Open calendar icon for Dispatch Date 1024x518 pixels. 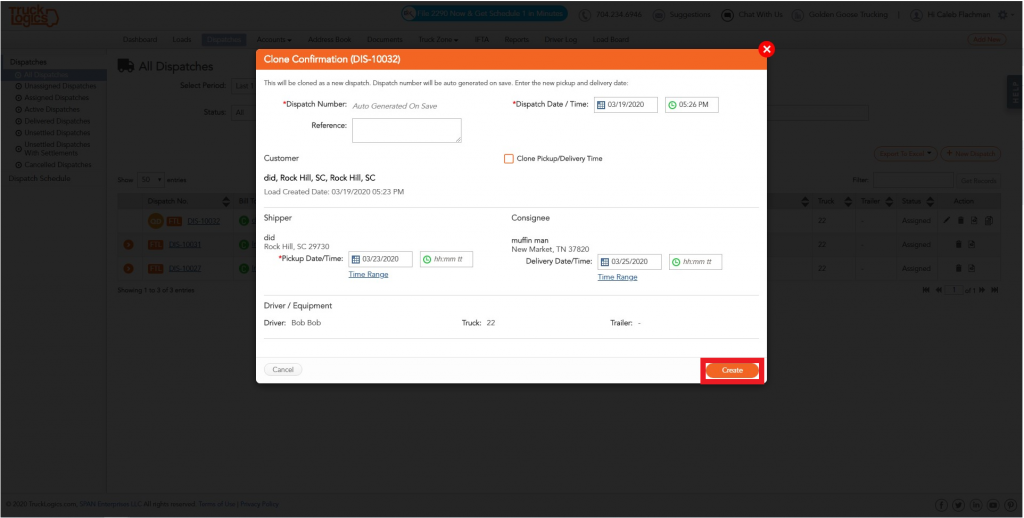coord(601,105)
